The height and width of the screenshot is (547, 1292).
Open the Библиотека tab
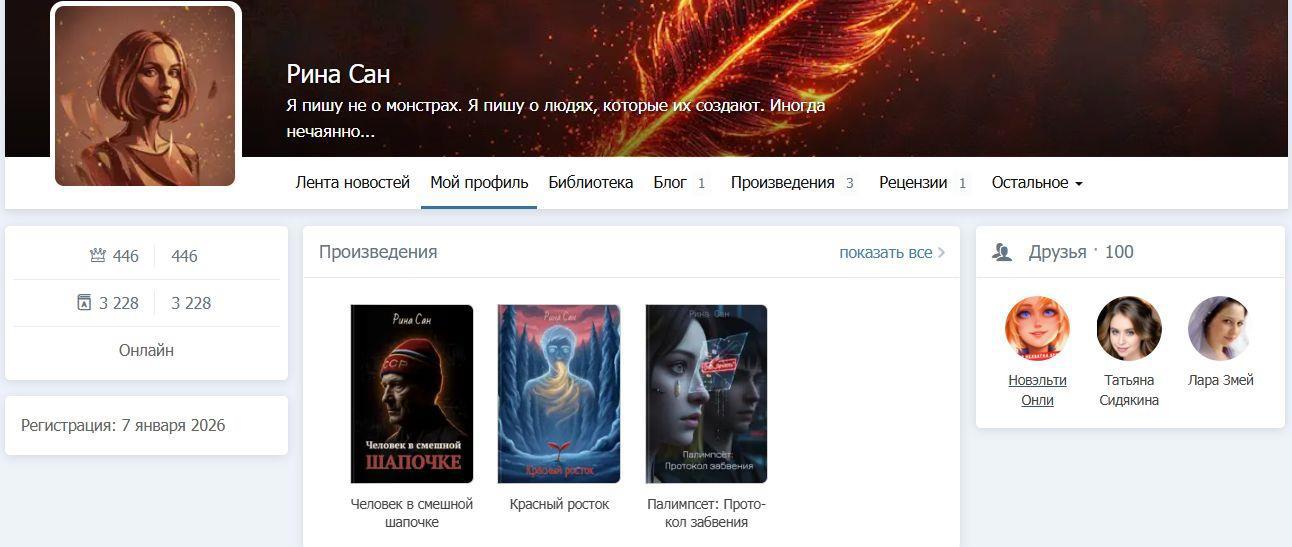(x=590, y=183)
